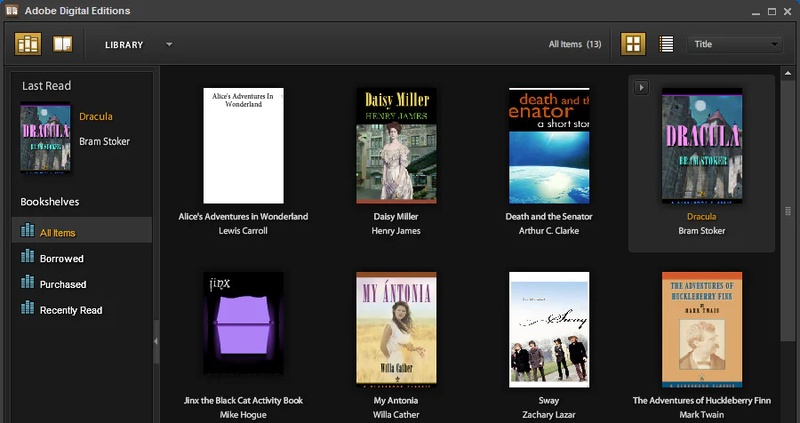The image size is (800, 423).
Task: Click 'The Adventures of Huckleberry Finn' title
Action: tap(702, 401)
